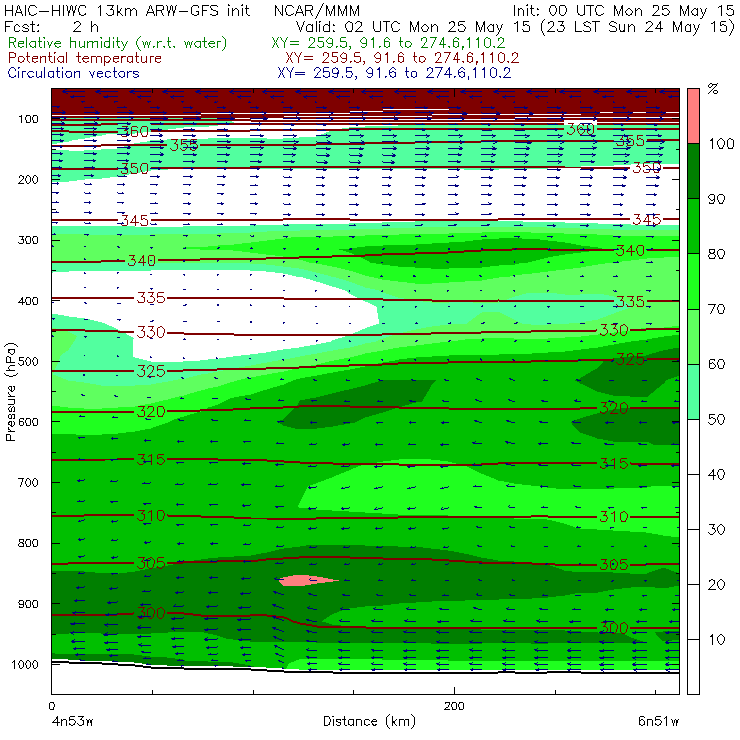Click 'Relative humidity (w.r.t. water)' legend label
Image resolution: width=740 pixels, height=740 pixels.
tap(118, 43)
